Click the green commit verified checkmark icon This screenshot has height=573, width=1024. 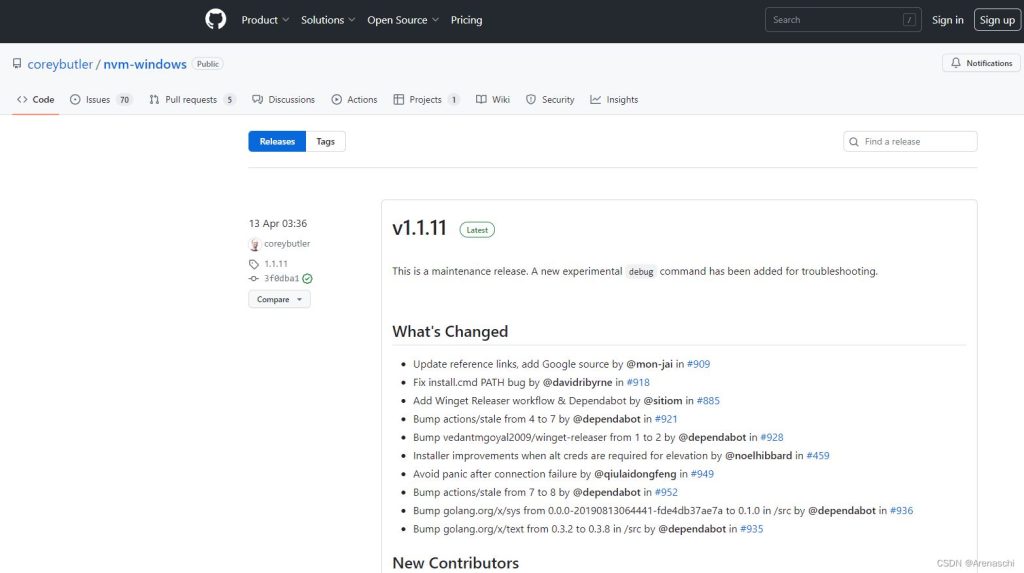307,279
